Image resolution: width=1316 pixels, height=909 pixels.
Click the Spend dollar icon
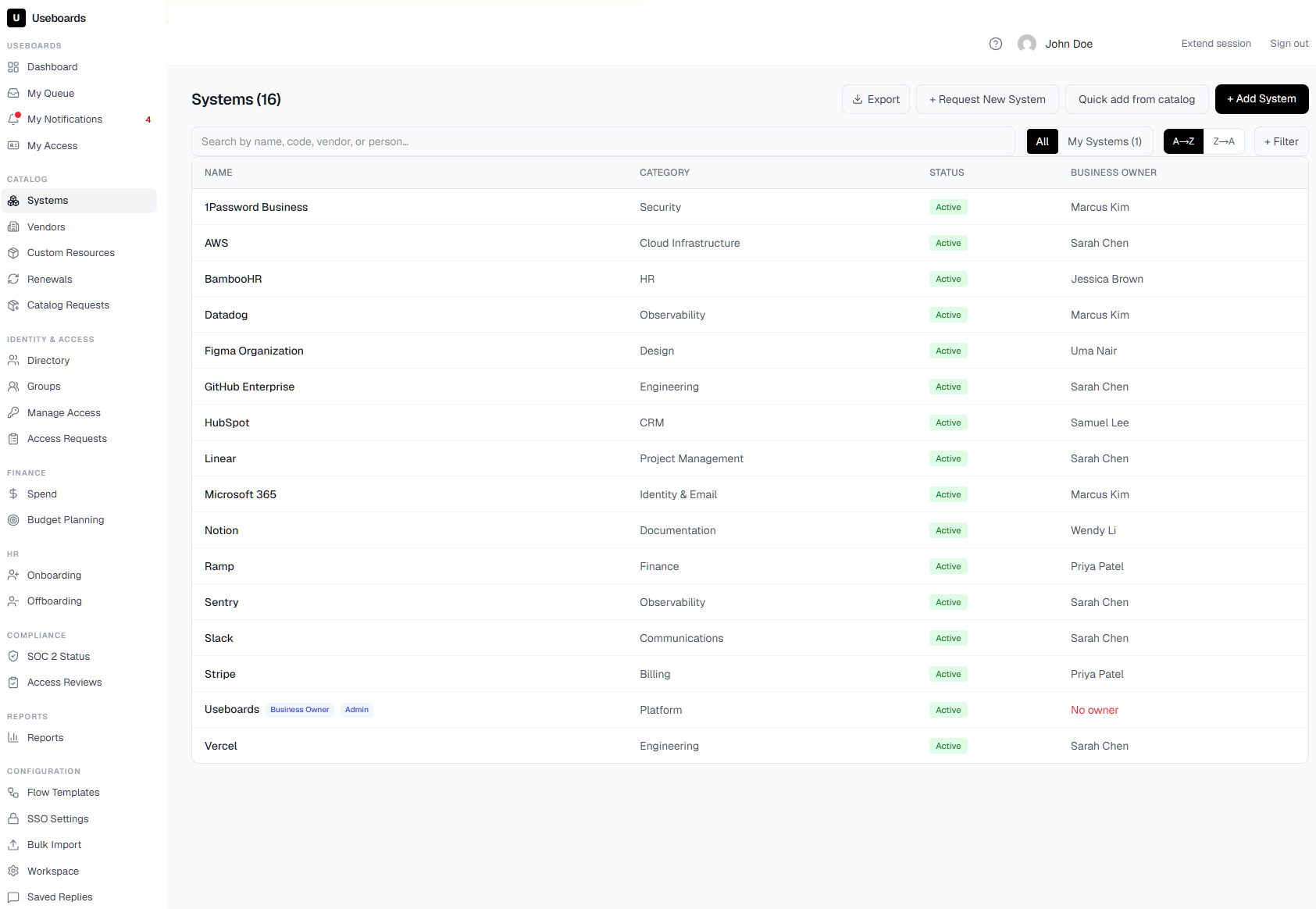(13, 494)
